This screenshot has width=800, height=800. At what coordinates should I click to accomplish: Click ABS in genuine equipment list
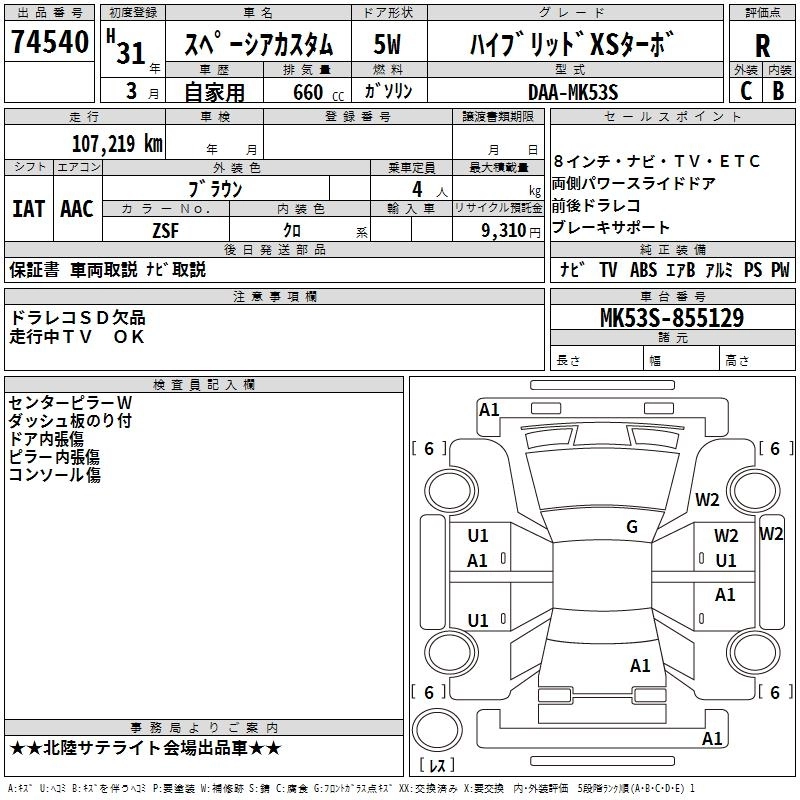pyautogui.click(x=643, y=270)
